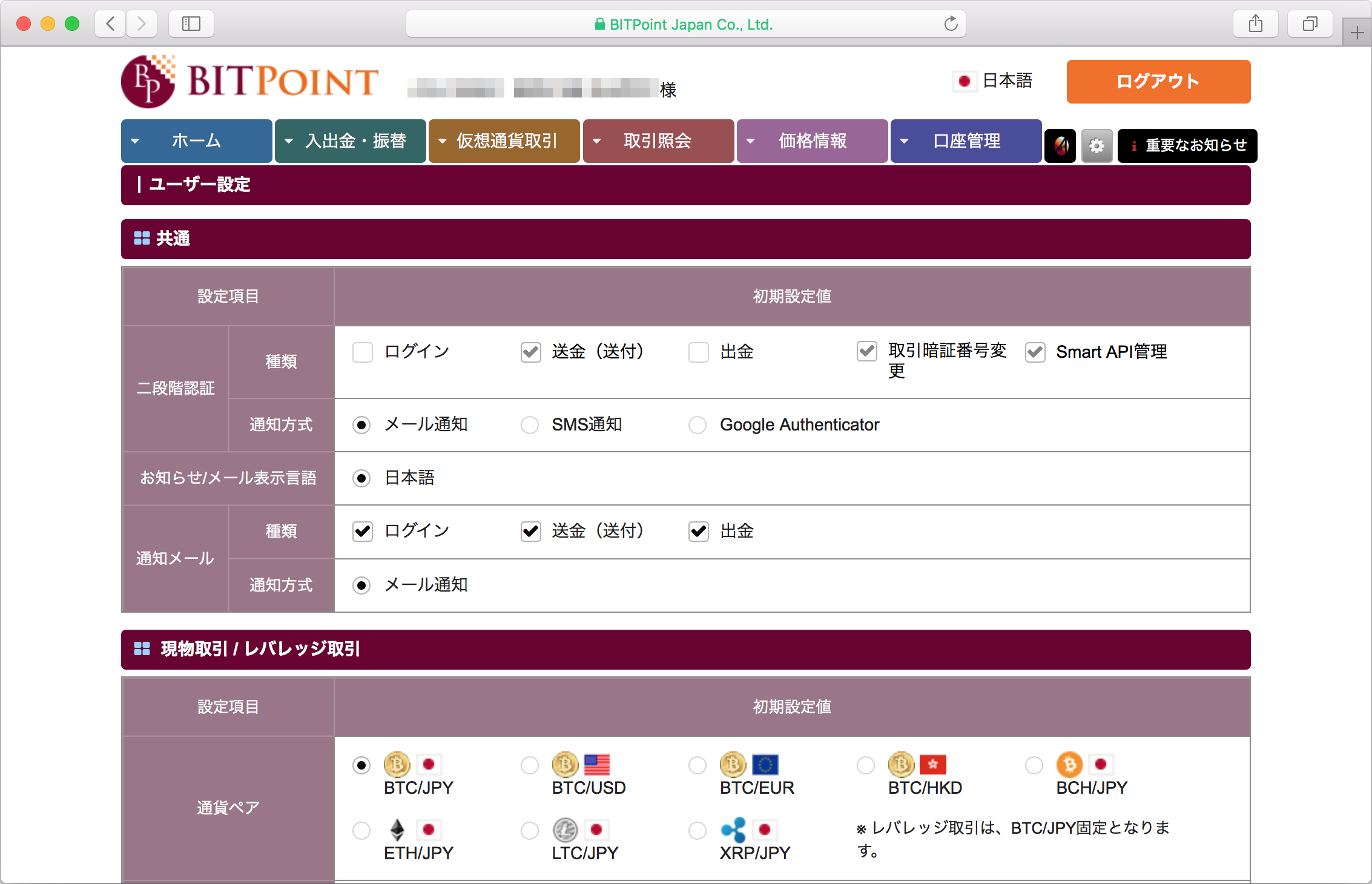1372x884 pixels.
Task: Open the 取引照会 menu
Action: coord(658,141)
